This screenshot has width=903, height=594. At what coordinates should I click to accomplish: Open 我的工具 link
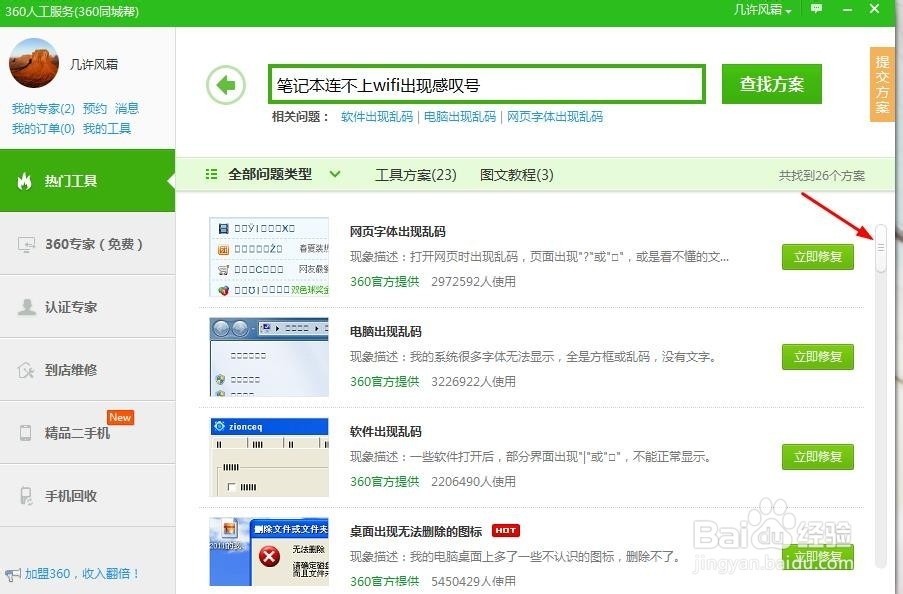coord(107,128)
